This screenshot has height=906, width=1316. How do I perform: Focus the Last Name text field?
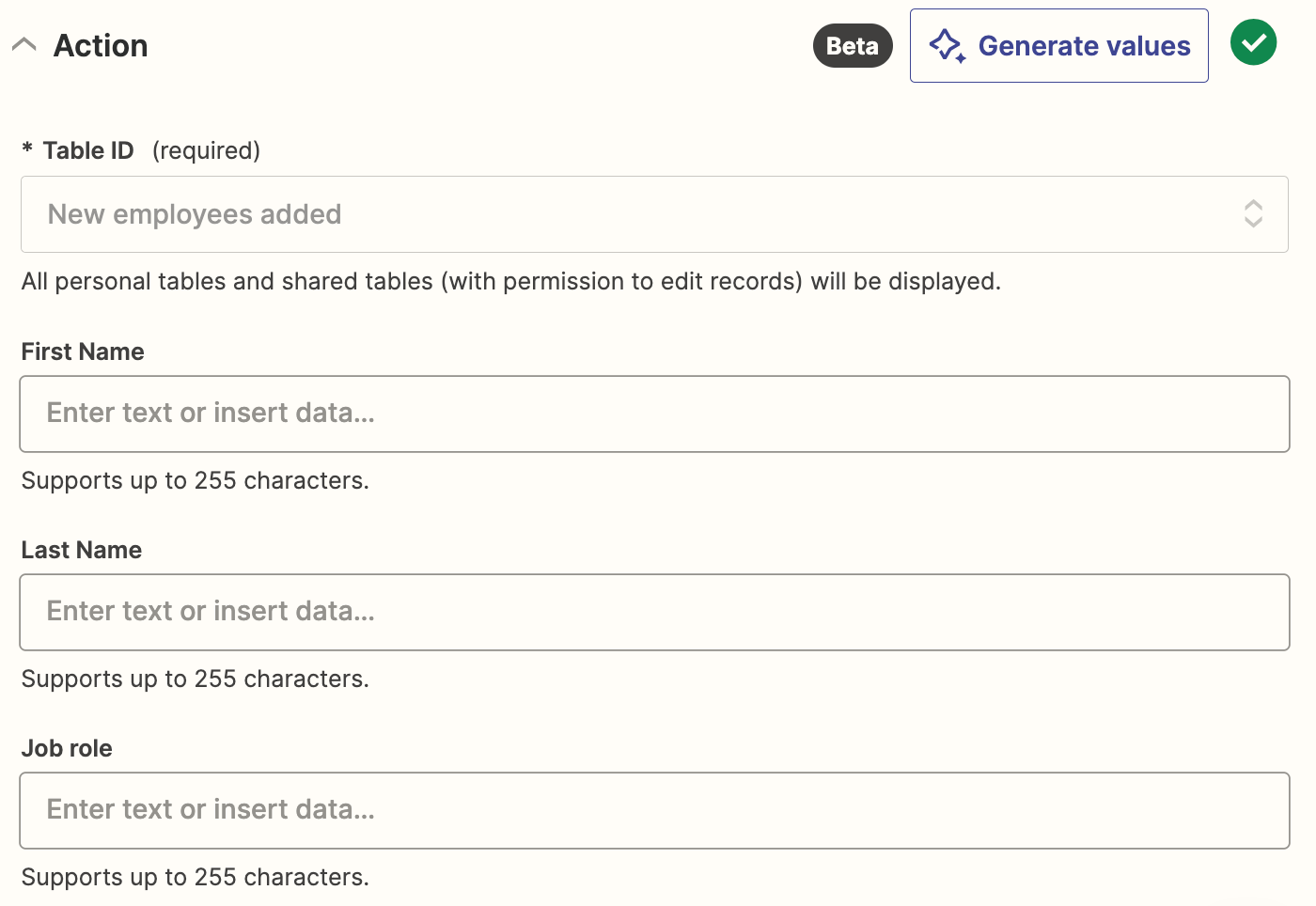pyautogui.click(x=653, y=612)
